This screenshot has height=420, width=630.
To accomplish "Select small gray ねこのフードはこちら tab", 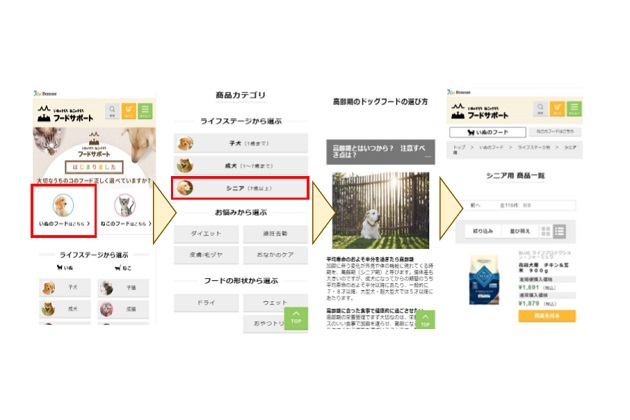I will pyautogui.click(x=555, y=131).
